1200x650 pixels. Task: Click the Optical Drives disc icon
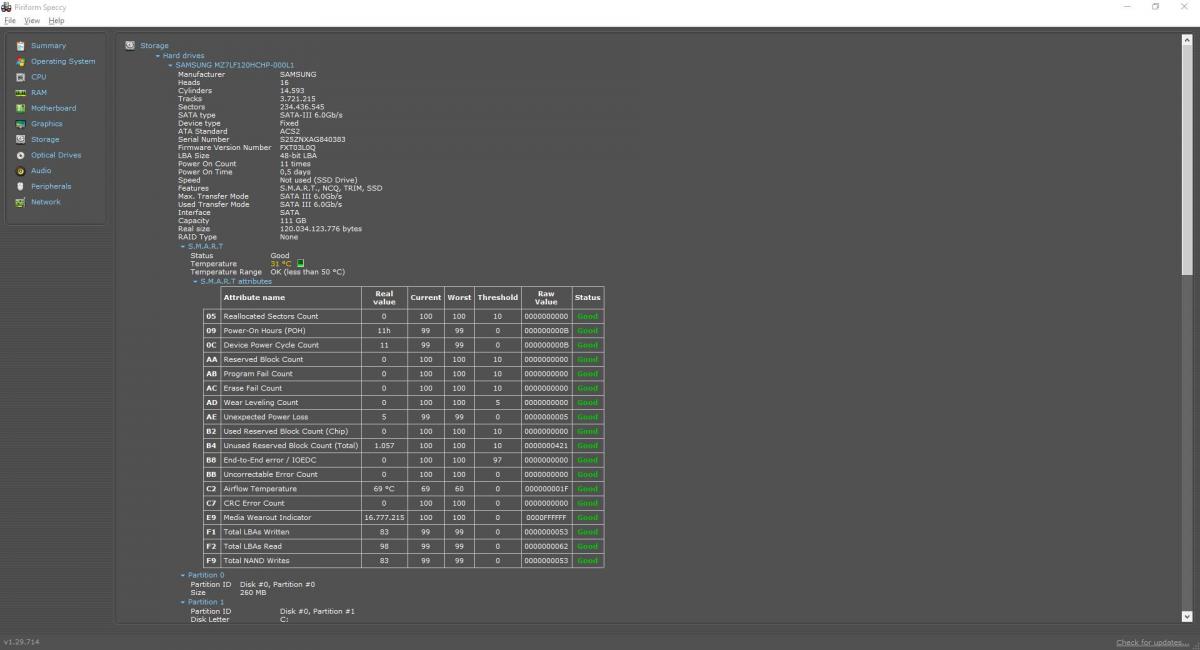point(20,155)
